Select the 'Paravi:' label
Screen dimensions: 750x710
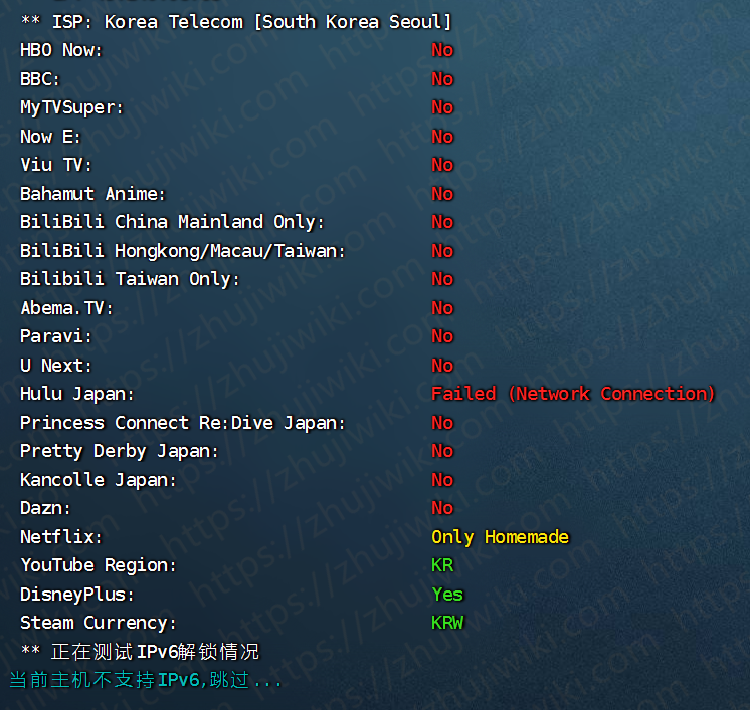pos(55,336)
